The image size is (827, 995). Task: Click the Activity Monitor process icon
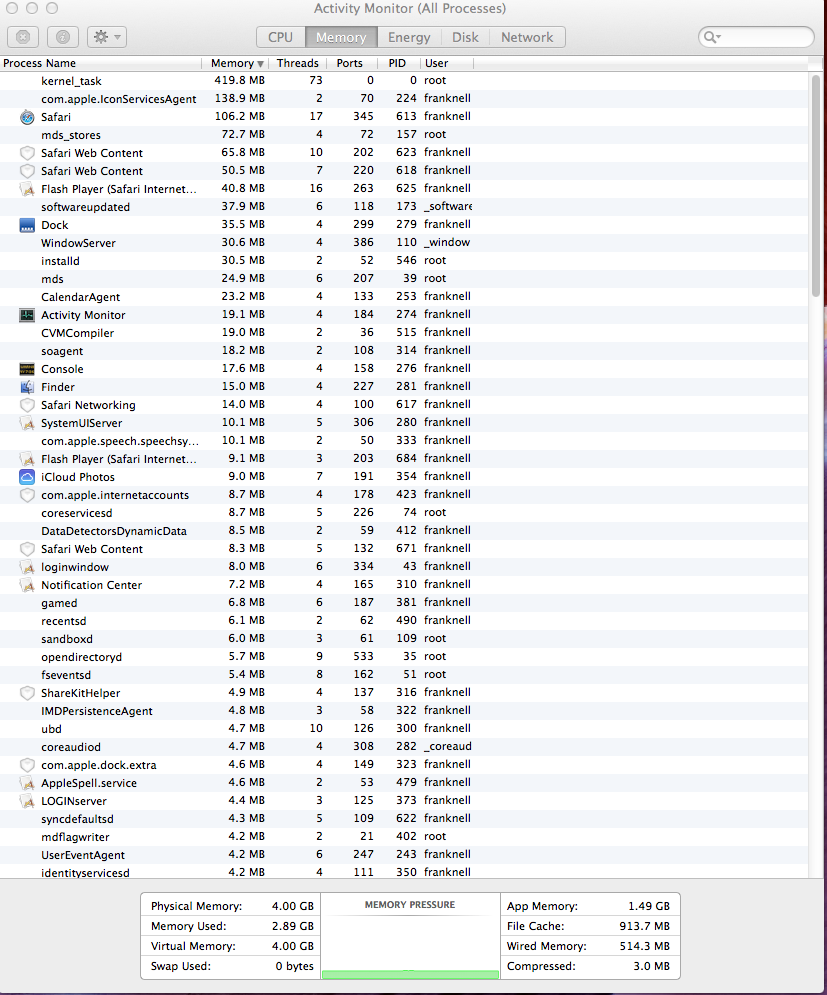27,315
